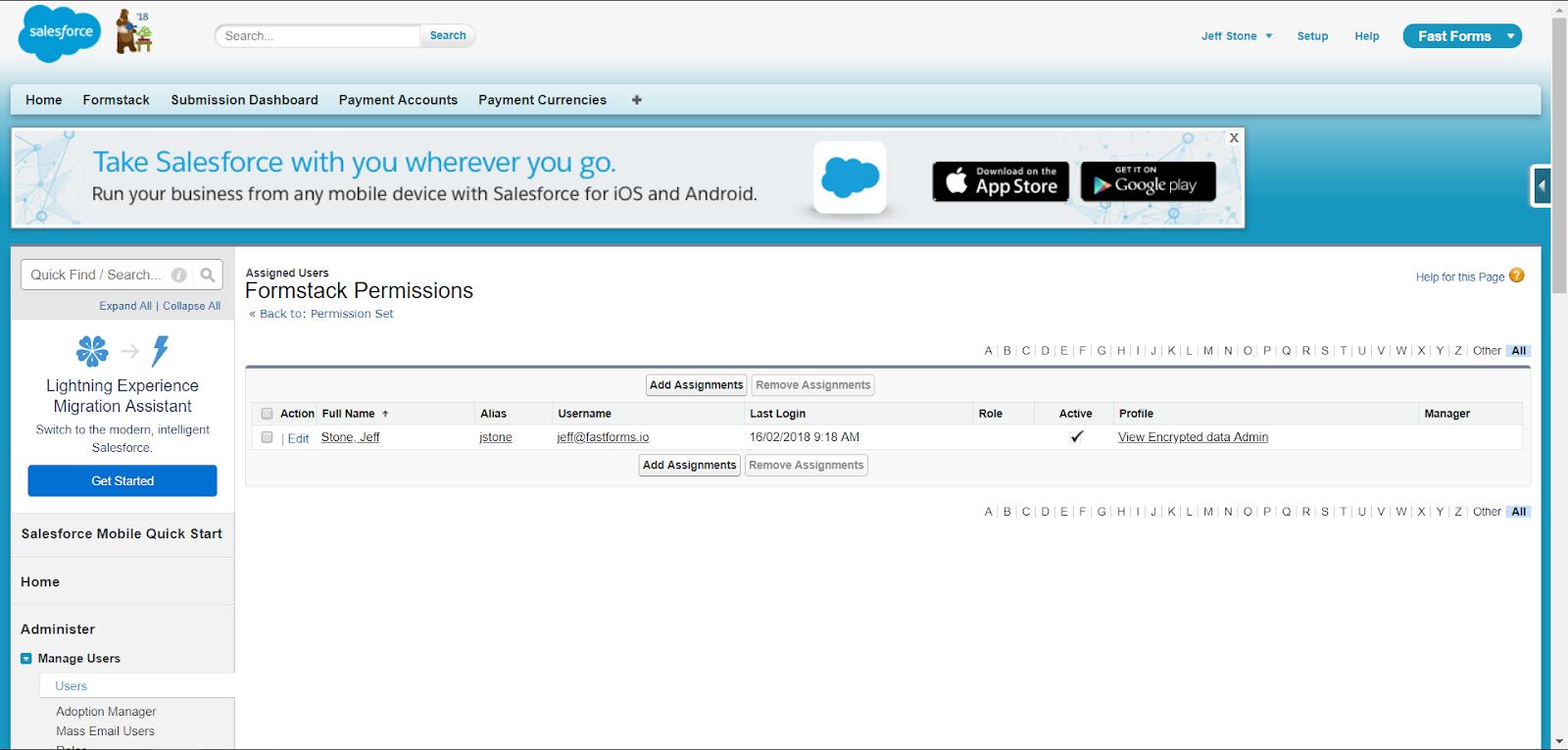The height and width of the screenshot is (750, 1568).
Task: Collapse the Manage Users tree section
Action: click(x=26, y=659)
